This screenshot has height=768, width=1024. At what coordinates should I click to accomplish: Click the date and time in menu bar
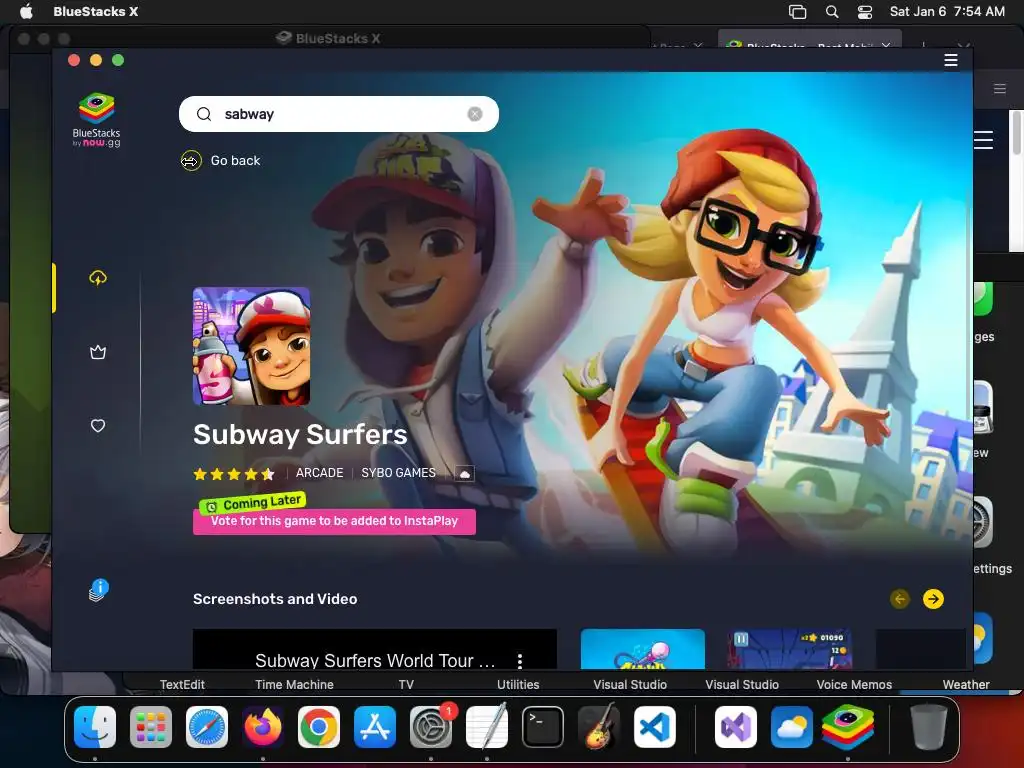[947, 12]
